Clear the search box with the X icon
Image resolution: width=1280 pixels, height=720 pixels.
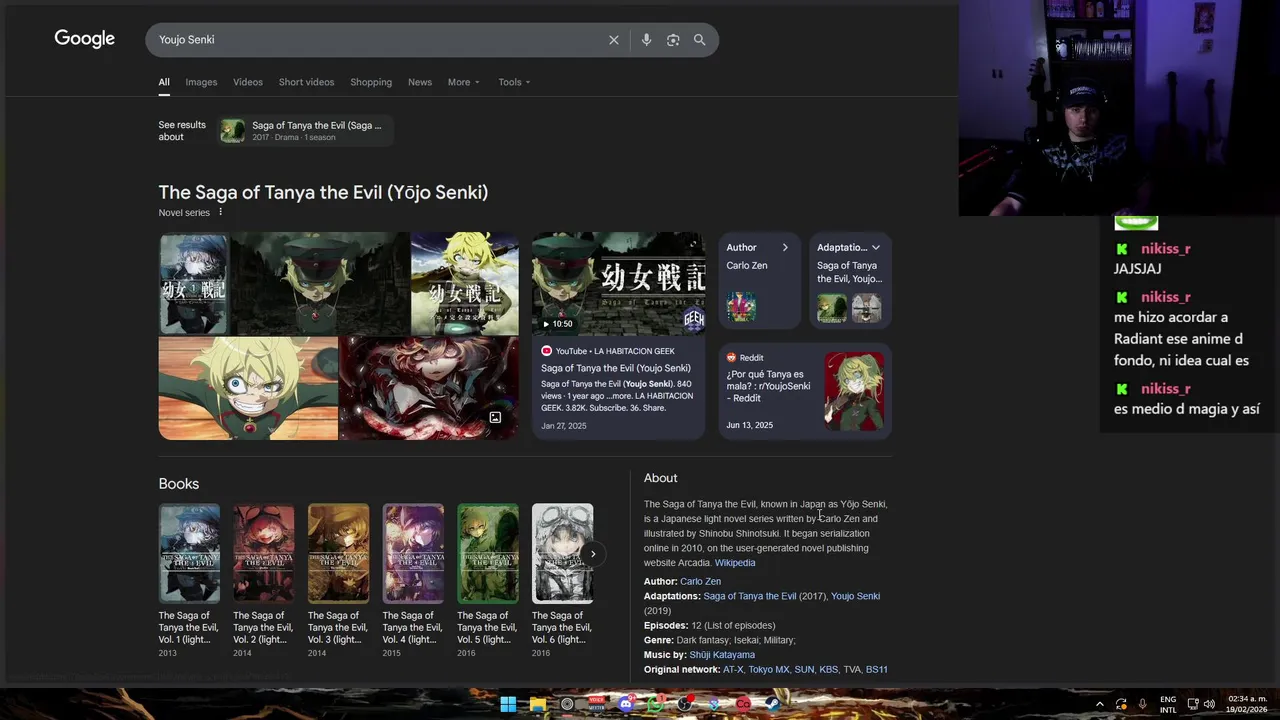(614, 40)
